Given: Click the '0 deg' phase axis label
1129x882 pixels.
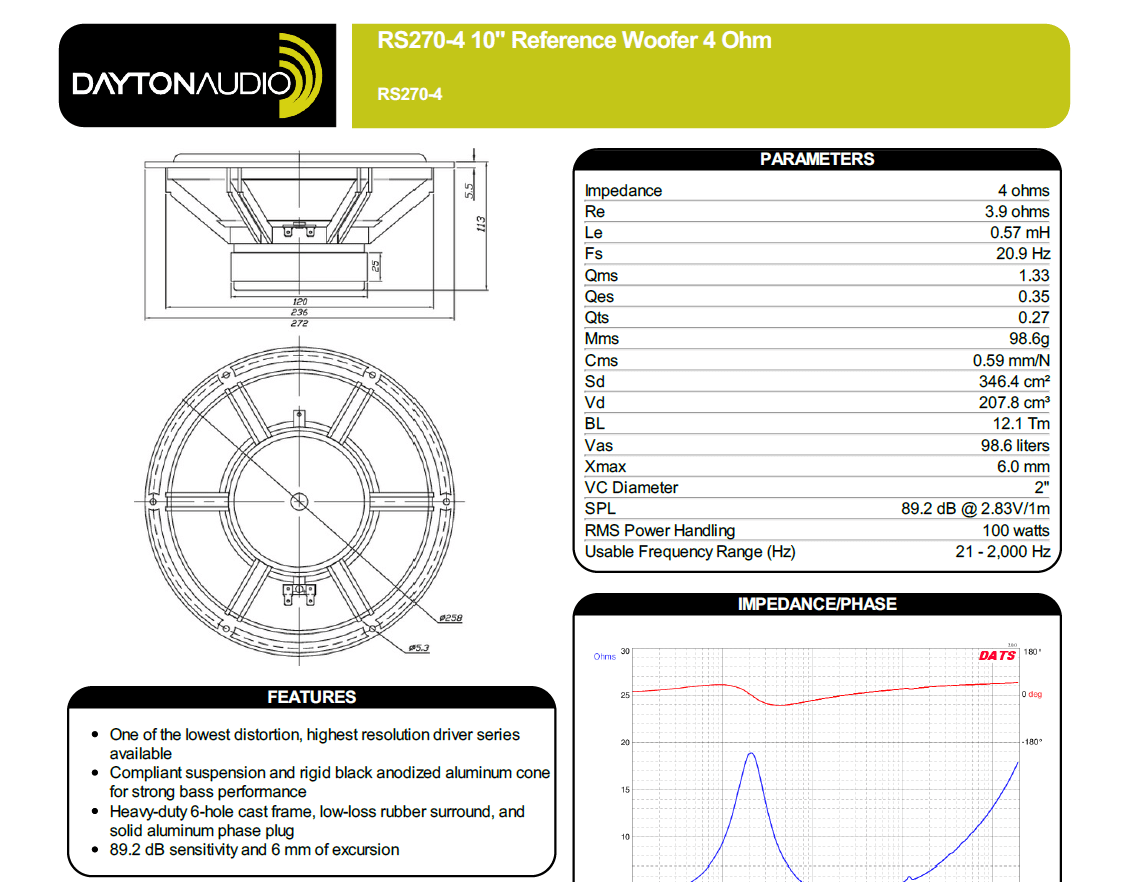Looking at the screenshot, I should [x=1032, y=694].
